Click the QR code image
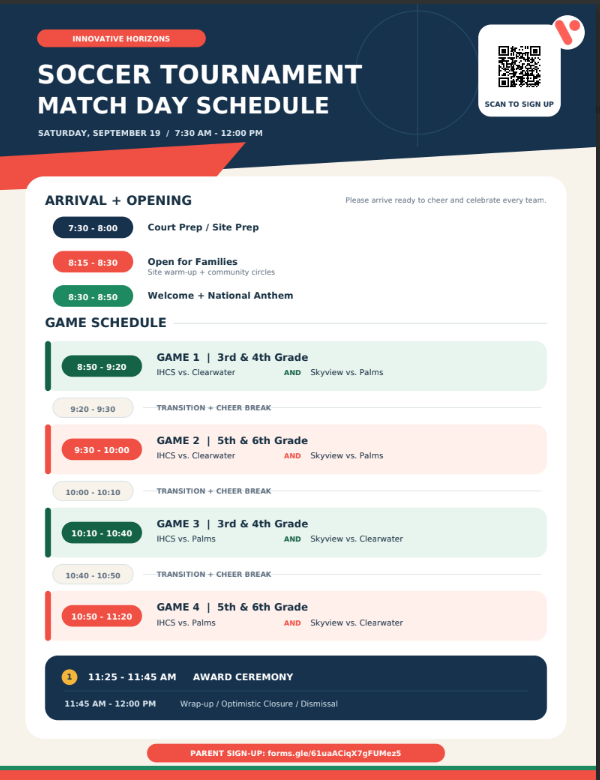Screen dimensions: 600x780 tap(519, 67)
